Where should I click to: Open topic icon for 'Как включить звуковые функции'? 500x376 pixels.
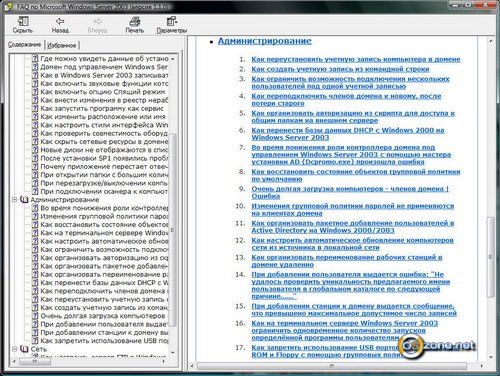[35, 83]
